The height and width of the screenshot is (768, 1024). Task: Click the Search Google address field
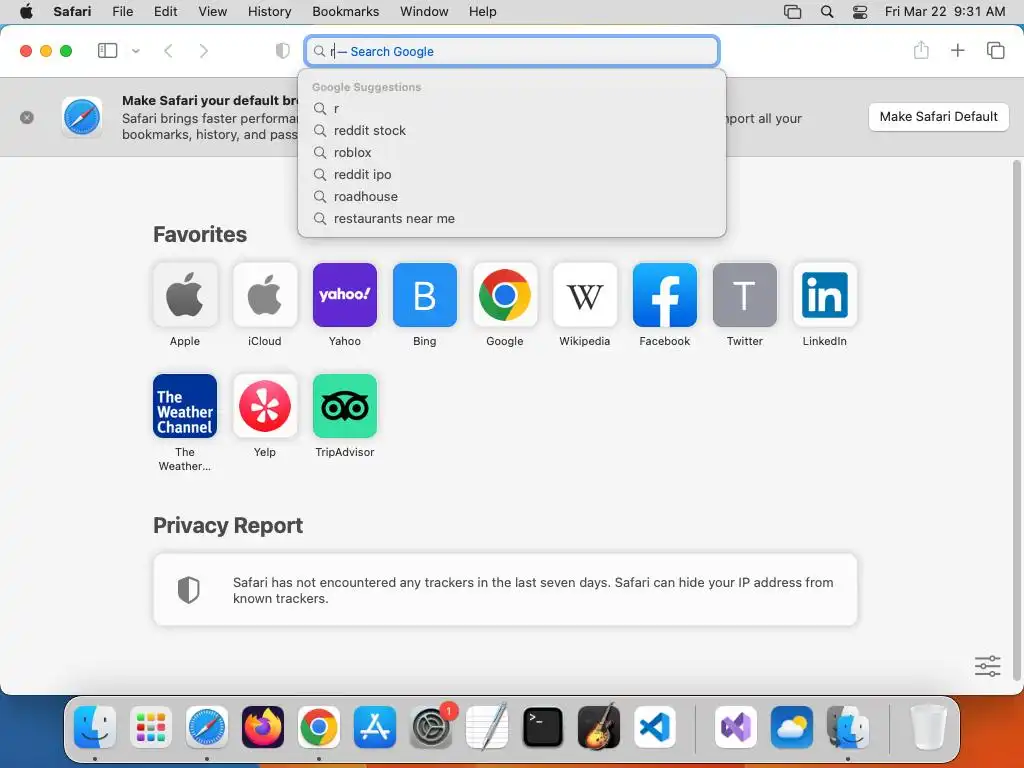click(512, 51)
